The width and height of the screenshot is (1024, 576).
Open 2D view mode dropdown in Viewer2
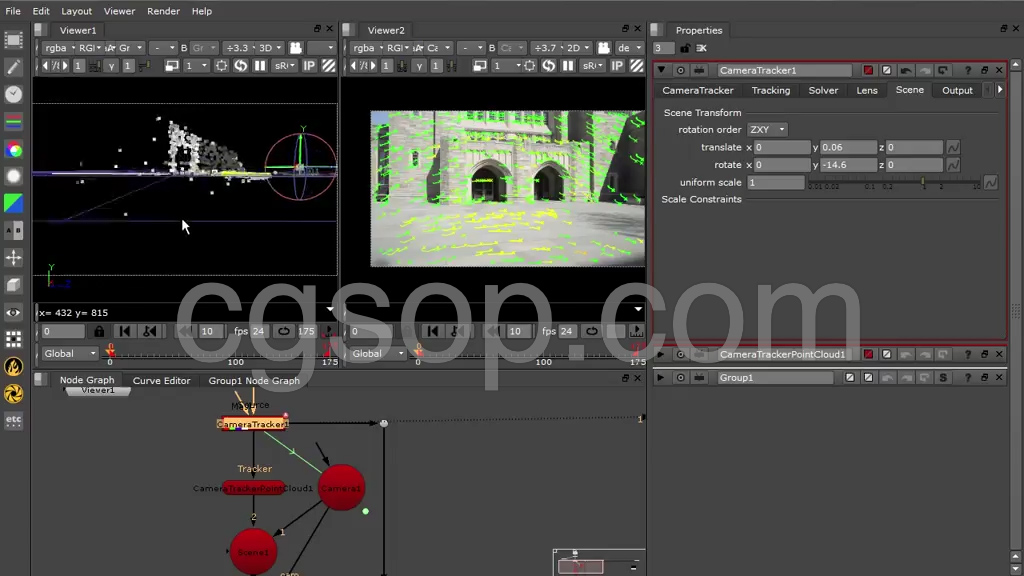(x=577, y=48)
